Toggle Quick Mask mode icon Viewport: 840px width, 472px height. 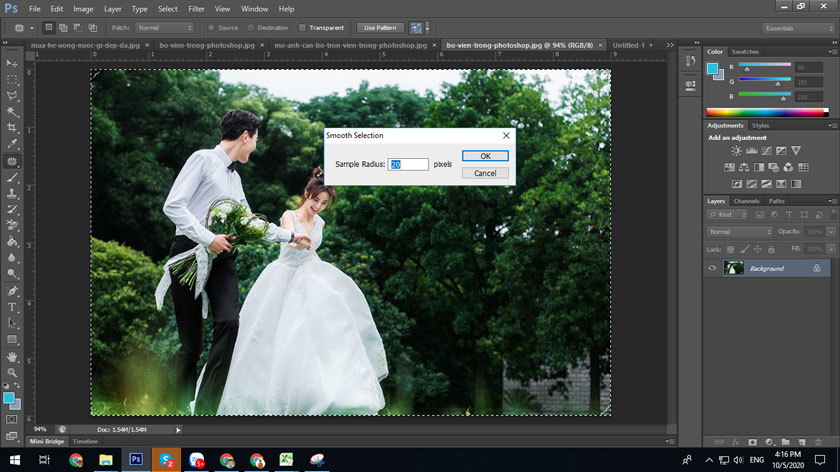[x=12, y=419]
